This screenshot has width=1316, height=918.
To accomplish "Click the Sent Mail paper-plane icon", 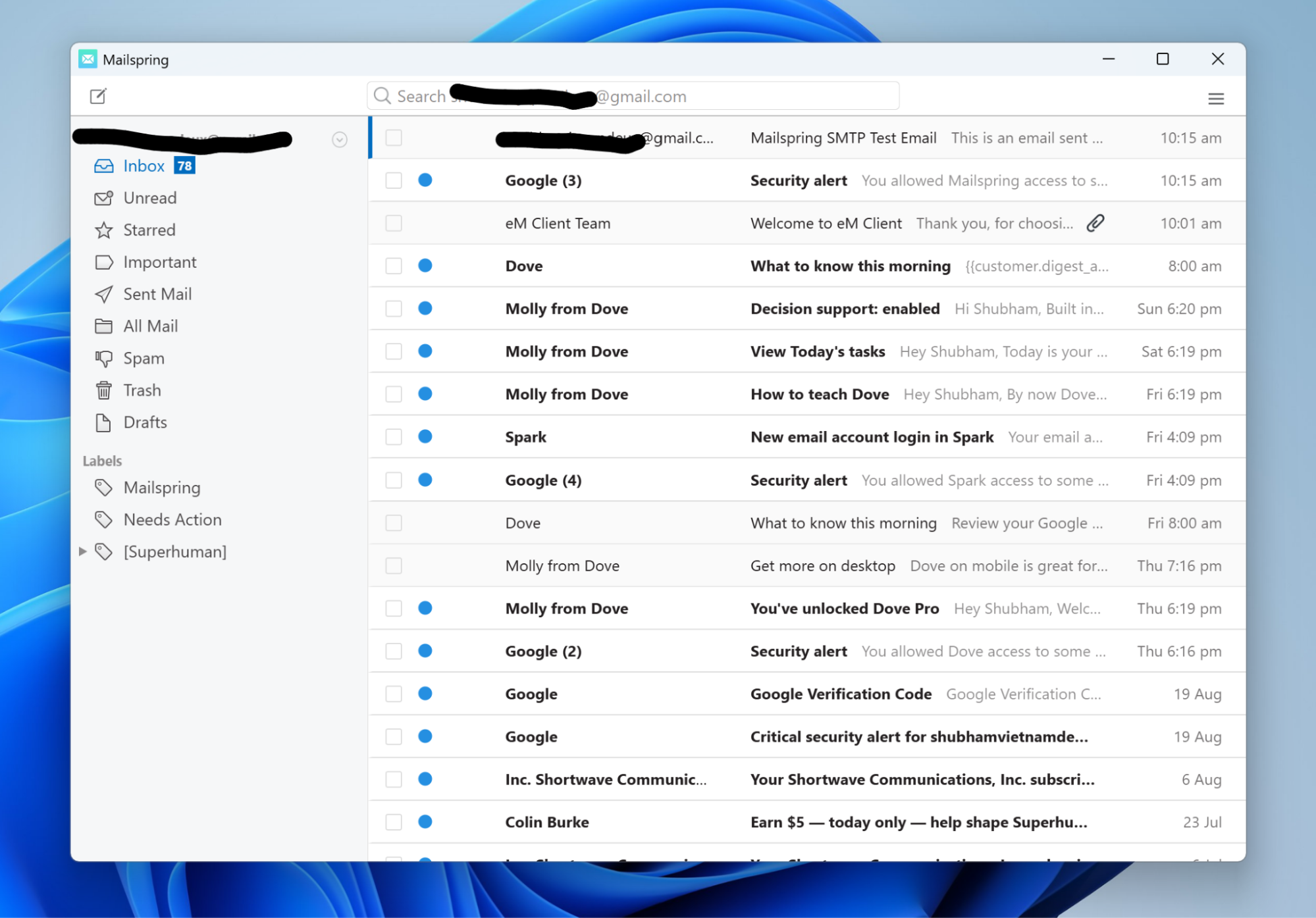I will pos(104,294).
